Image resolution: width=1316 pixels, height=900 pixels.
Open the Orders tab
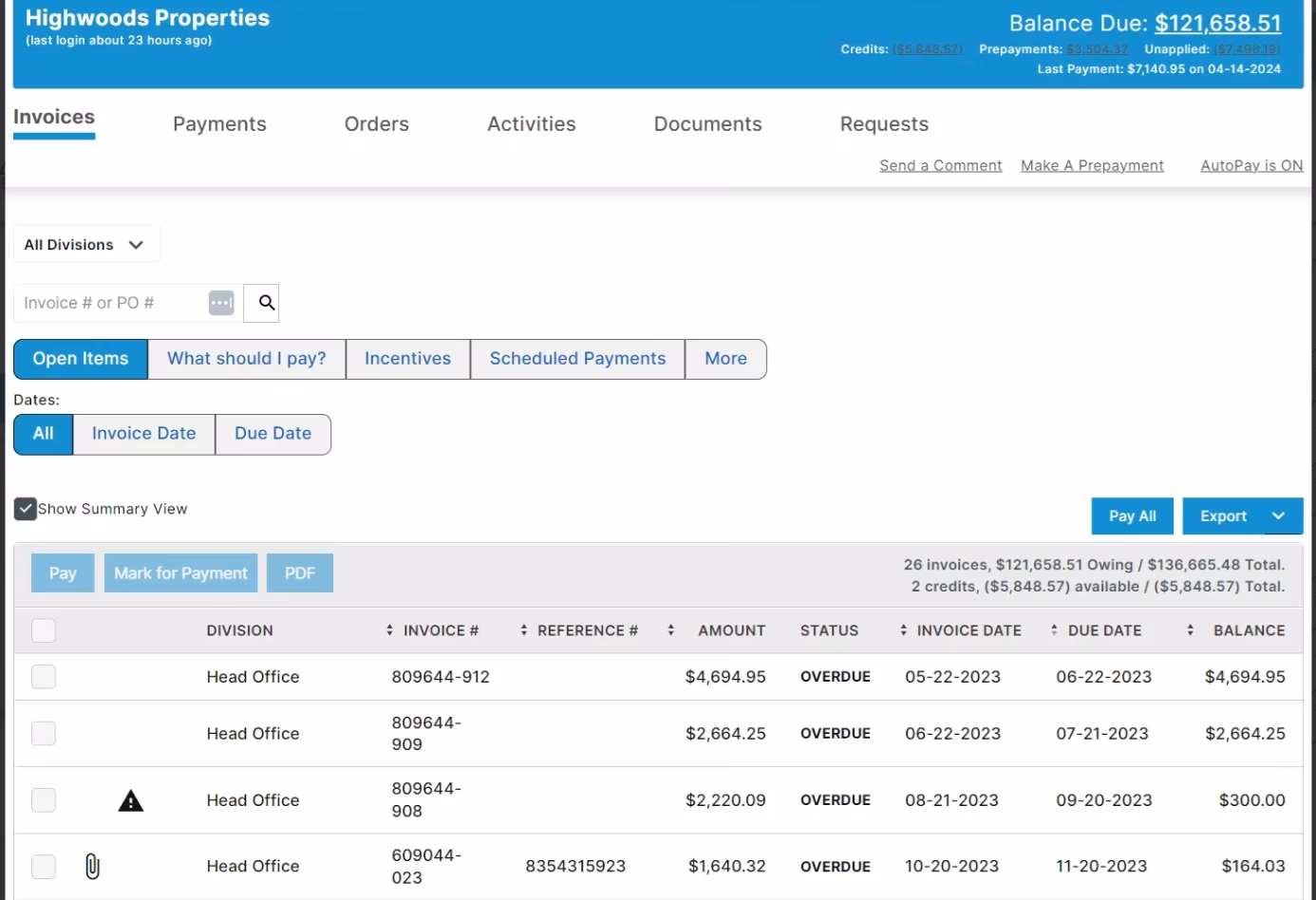click(377, 124)
